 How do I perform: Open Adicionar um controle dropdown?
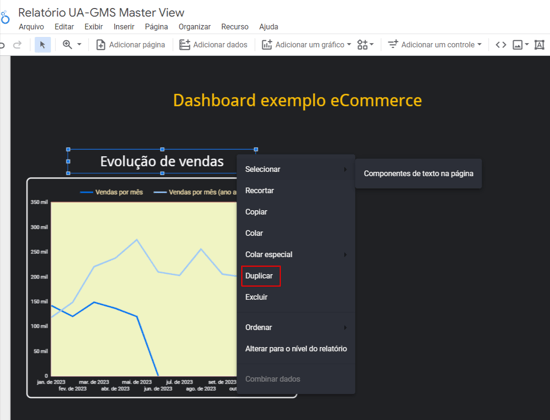click(435, 45)
